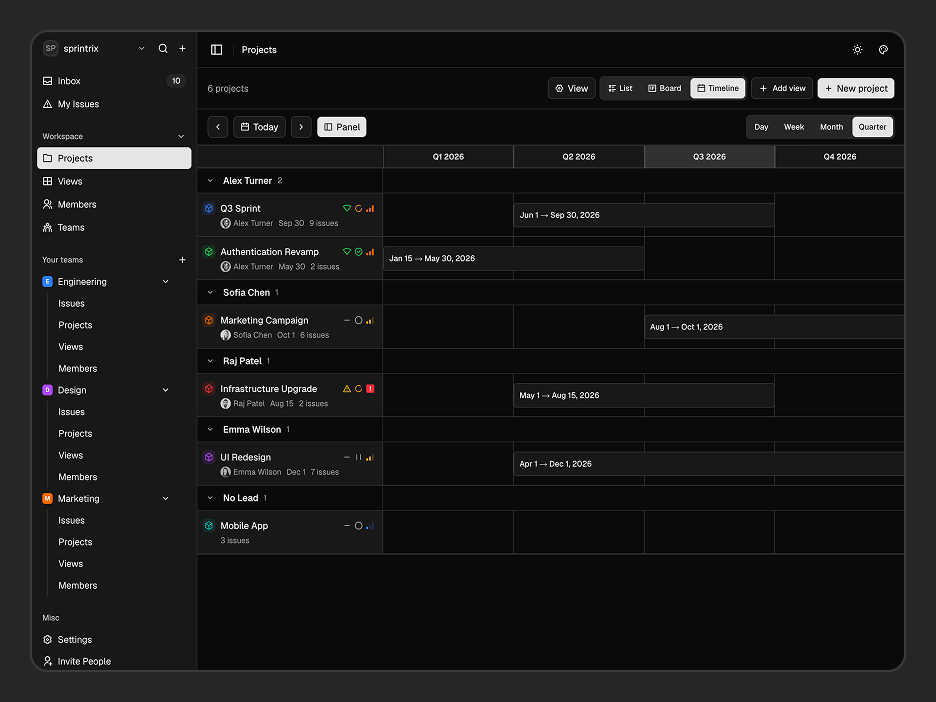Viewport: 936px width, 702px height.
Task: Click Apr 1 → Dec 1 timeline bar
Action: pyautogui.click(x=709, y=464)
